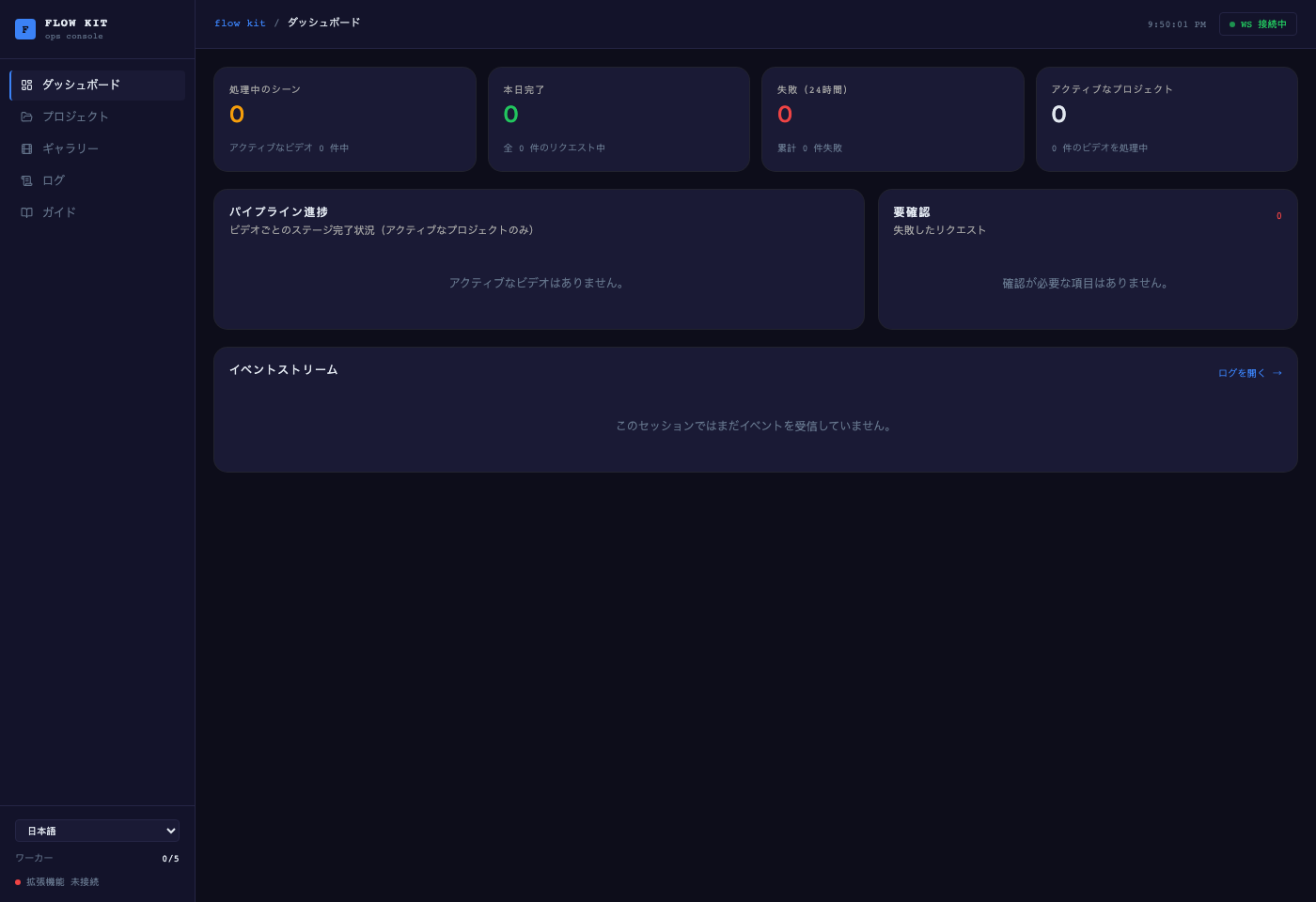
Task: Click the 確認が必要な項目はありません message
Action: point(1088,283)
